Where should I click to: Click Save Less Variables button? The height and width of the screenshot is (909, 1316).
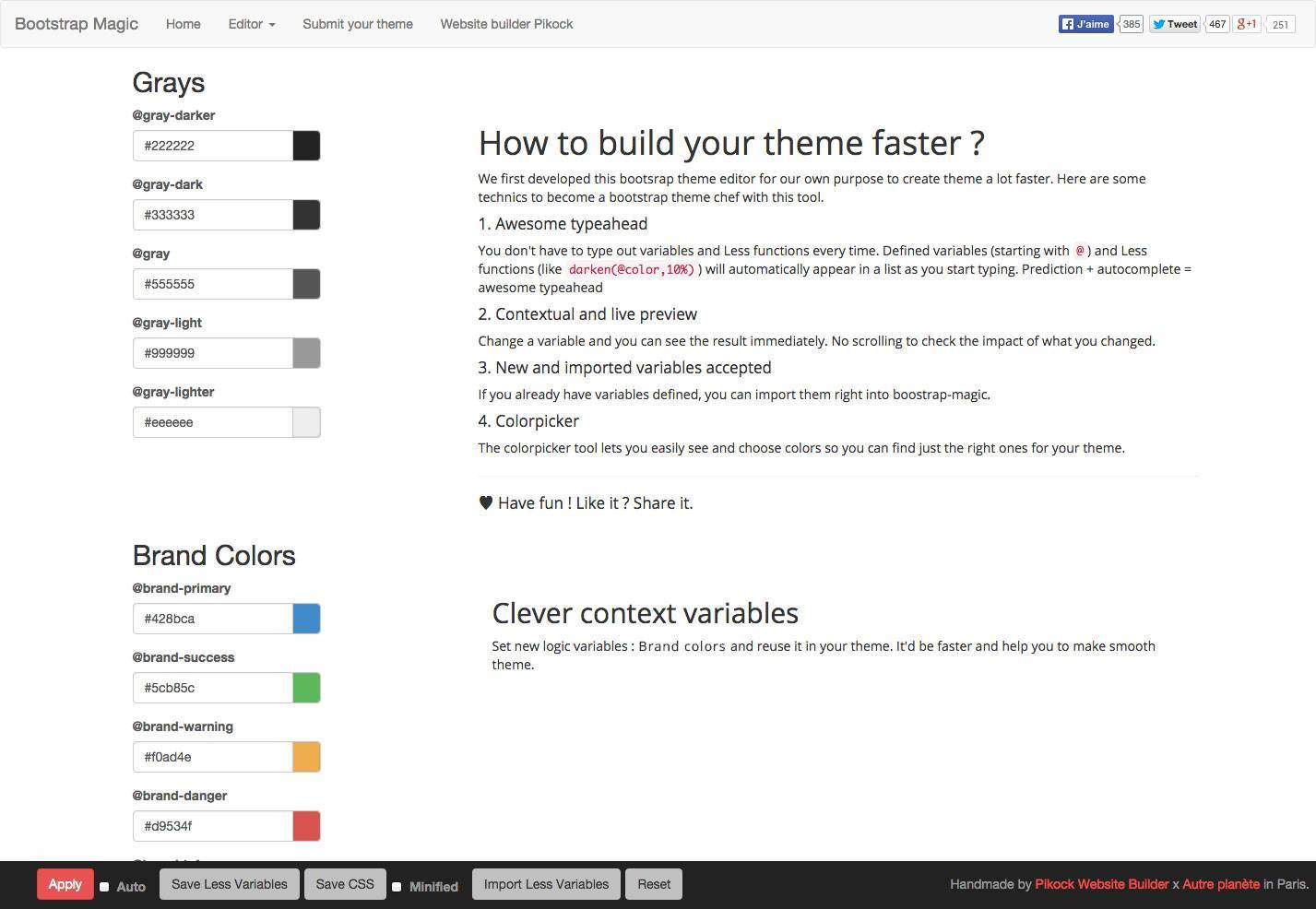230,884
